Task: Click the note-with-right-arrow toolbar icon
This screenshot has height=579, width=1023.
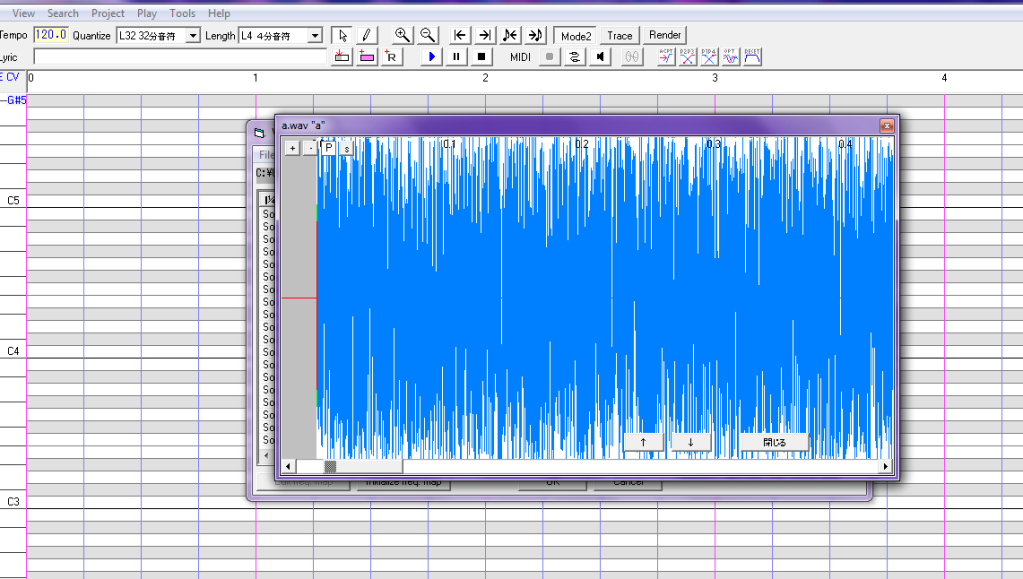Action: (535, 35)
